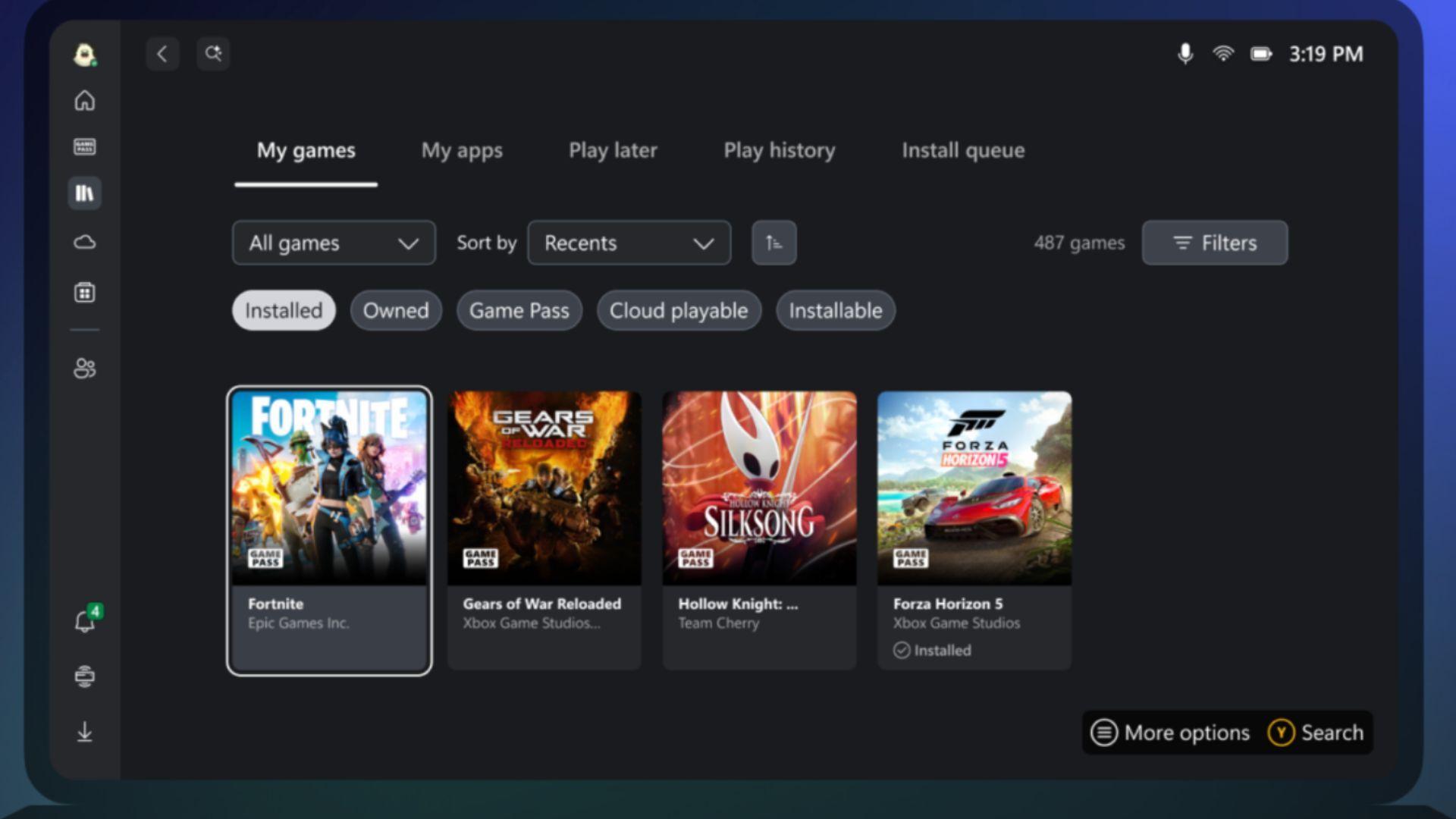Open the Play history tab
Image resolution: width=1456 pixels, height=819 pixels.
780,151
